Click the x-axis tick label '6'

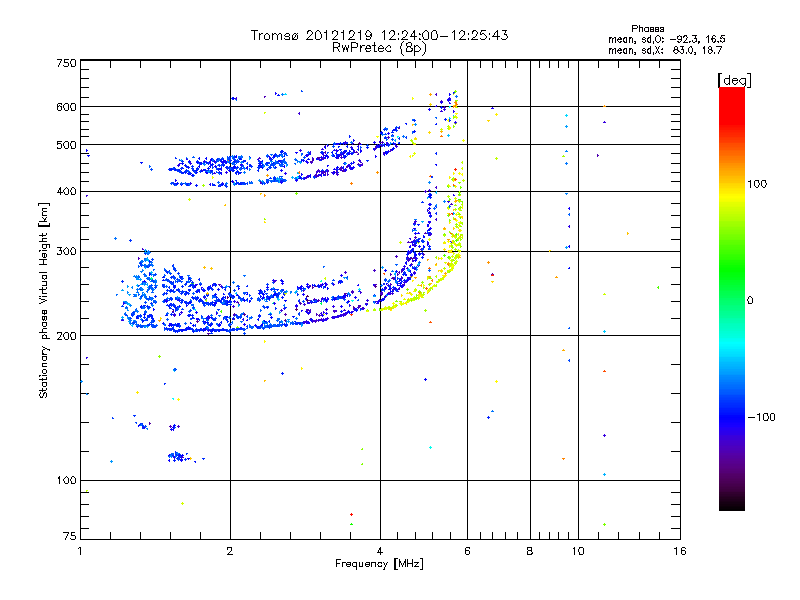tap(467, 551)
